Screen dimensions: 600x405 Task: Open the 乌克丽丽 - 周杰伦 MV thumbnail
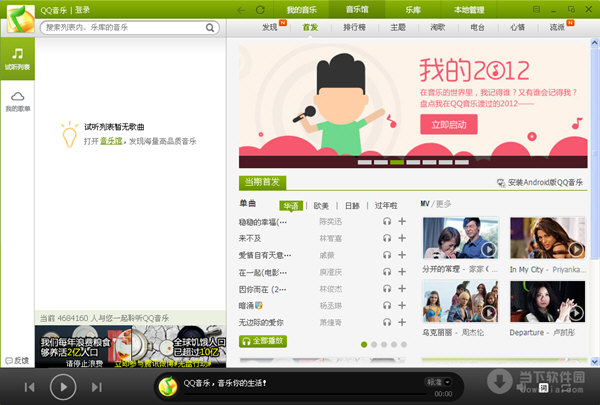click(460, 302)
